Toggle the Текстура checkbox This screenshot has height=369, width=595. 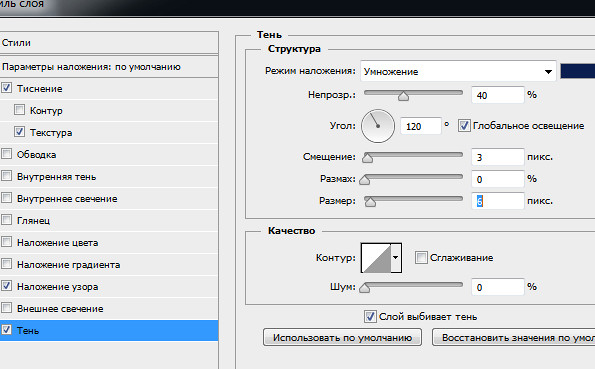point(19,132)
